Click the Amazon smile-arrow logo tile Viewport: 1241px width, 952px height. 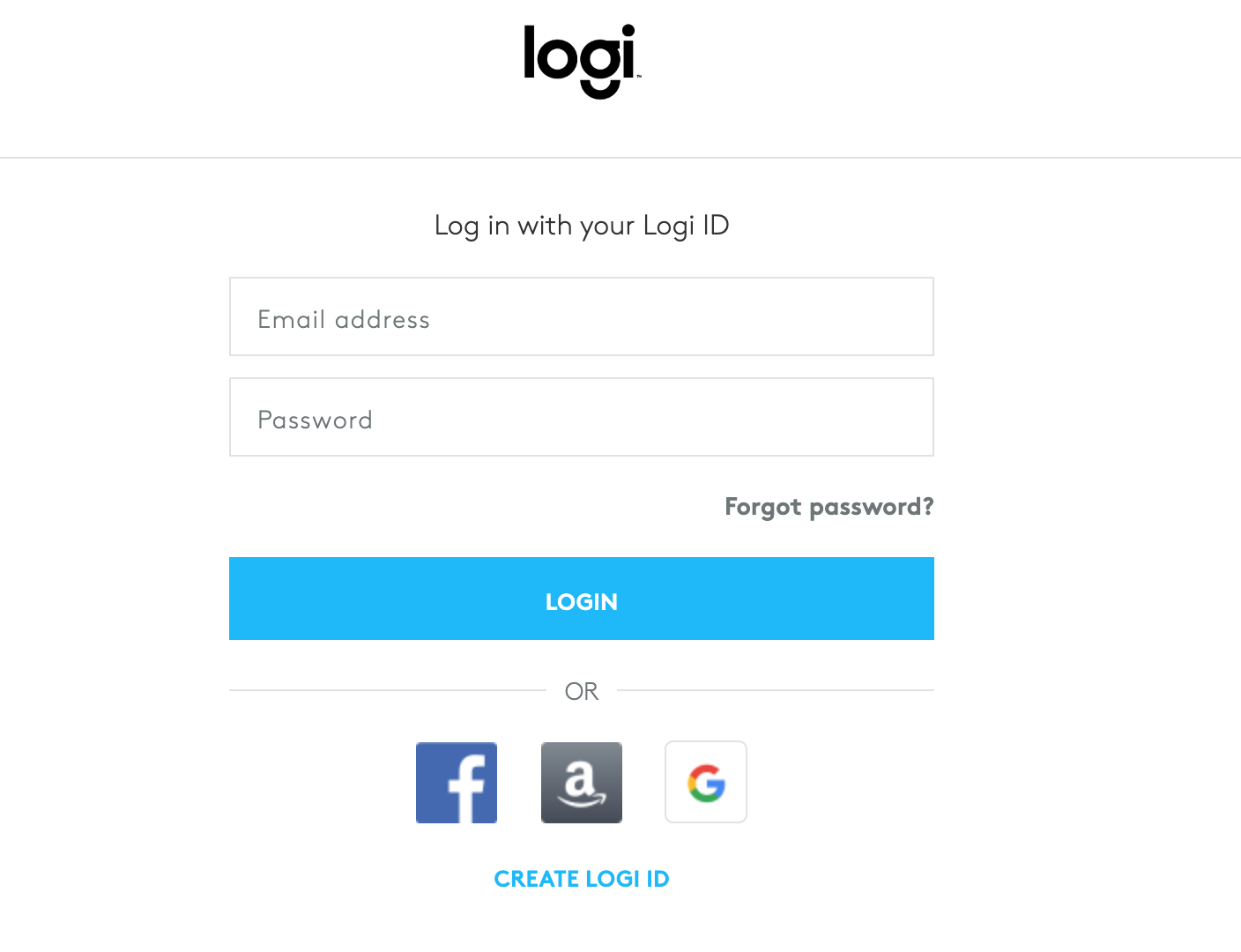(582, 783)
